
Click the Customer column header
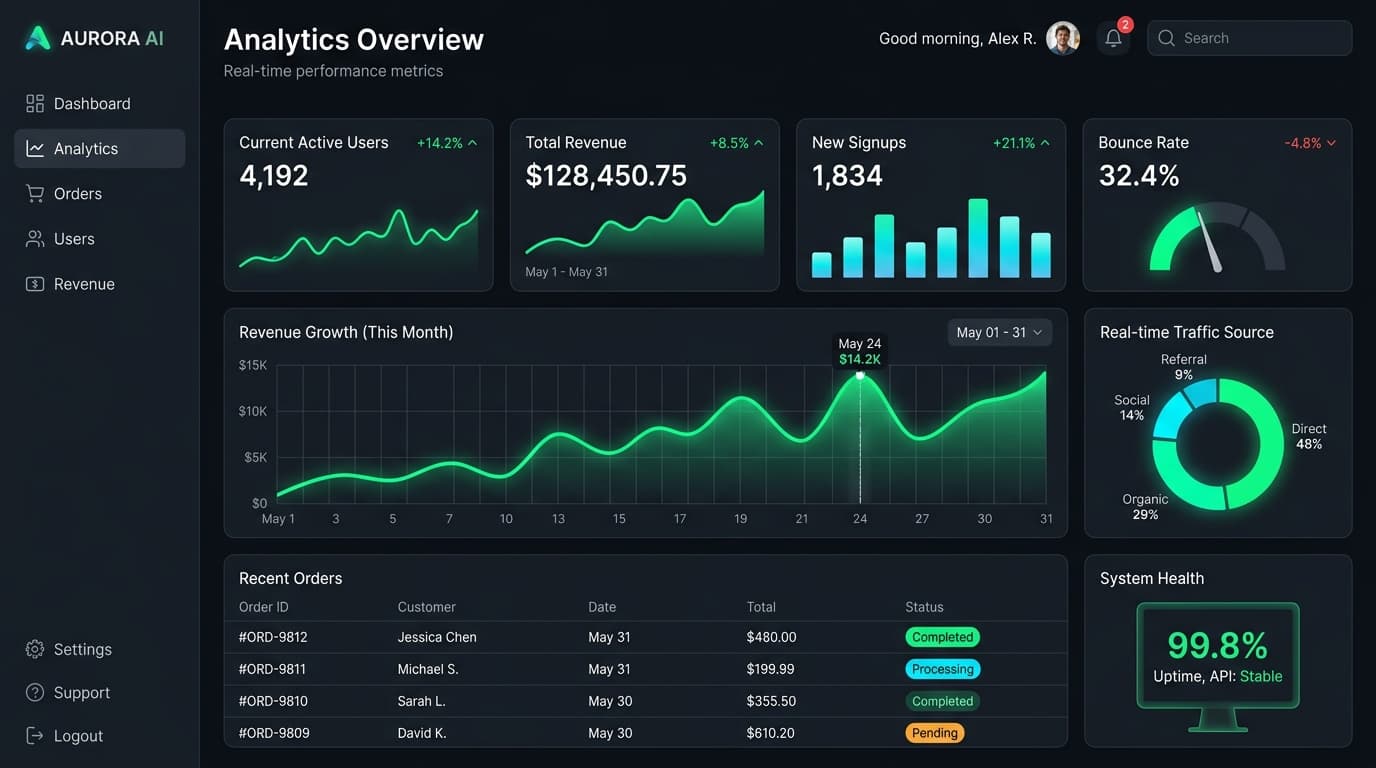pyautogui.click(x=426, y=607)
